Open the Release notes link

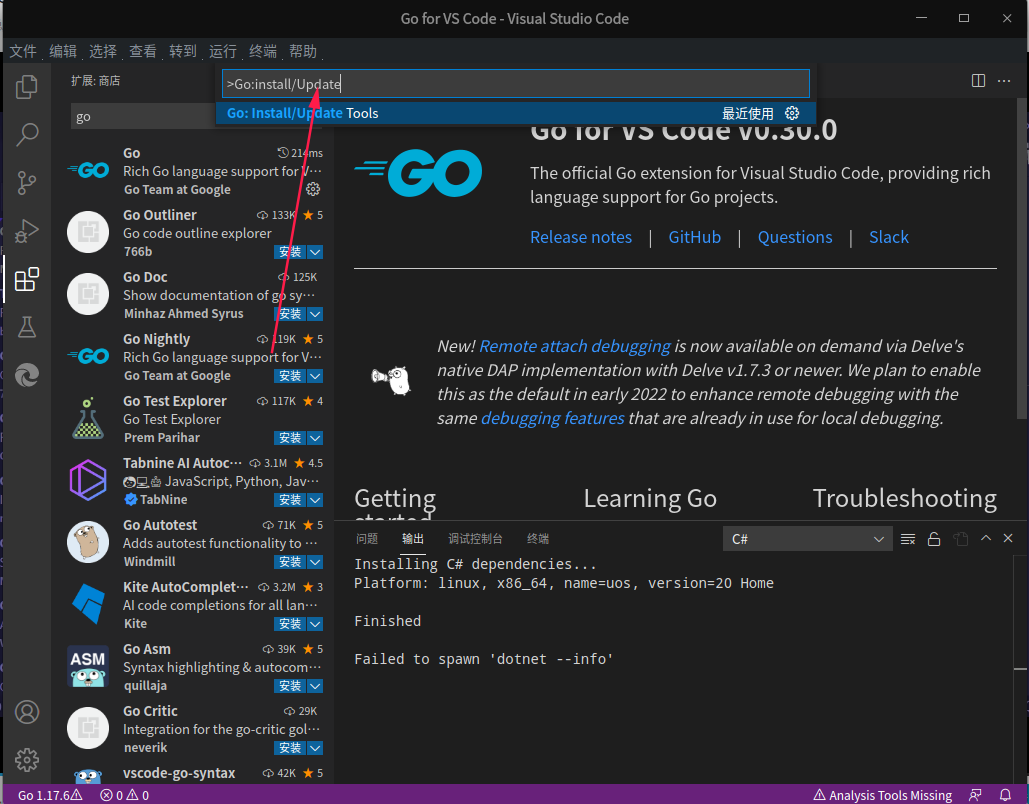click(x=581, y=237)
